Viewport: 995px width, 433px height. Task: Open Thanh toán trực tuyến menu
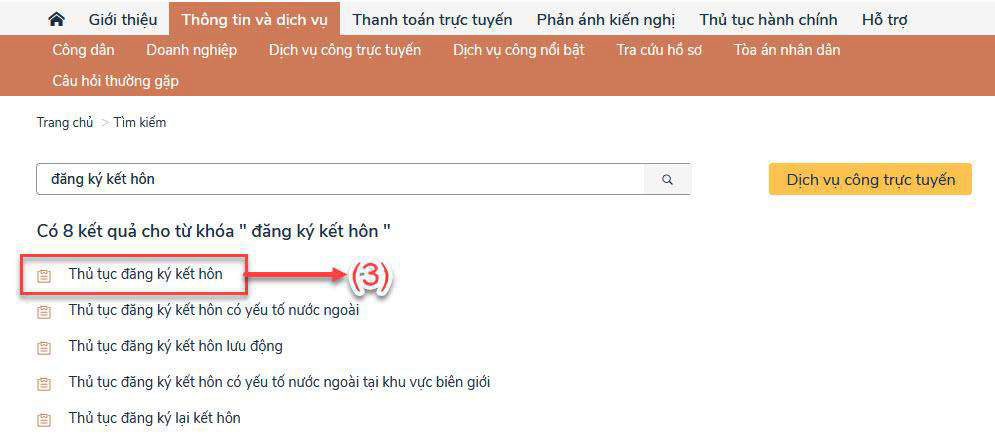coord(432,20)
